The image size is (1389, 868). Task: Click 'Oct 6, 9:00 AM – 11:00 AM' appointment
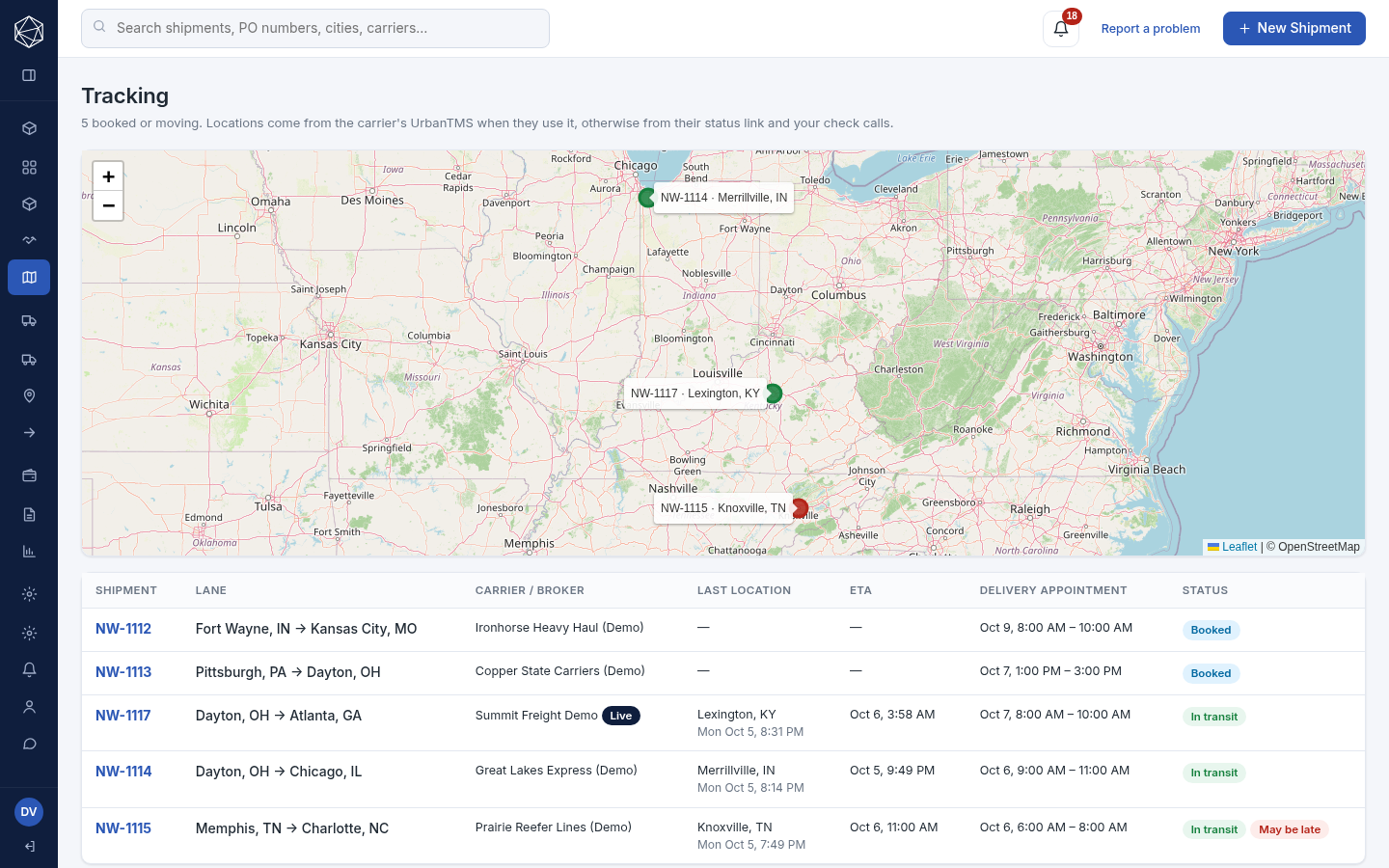(1054, 771)
